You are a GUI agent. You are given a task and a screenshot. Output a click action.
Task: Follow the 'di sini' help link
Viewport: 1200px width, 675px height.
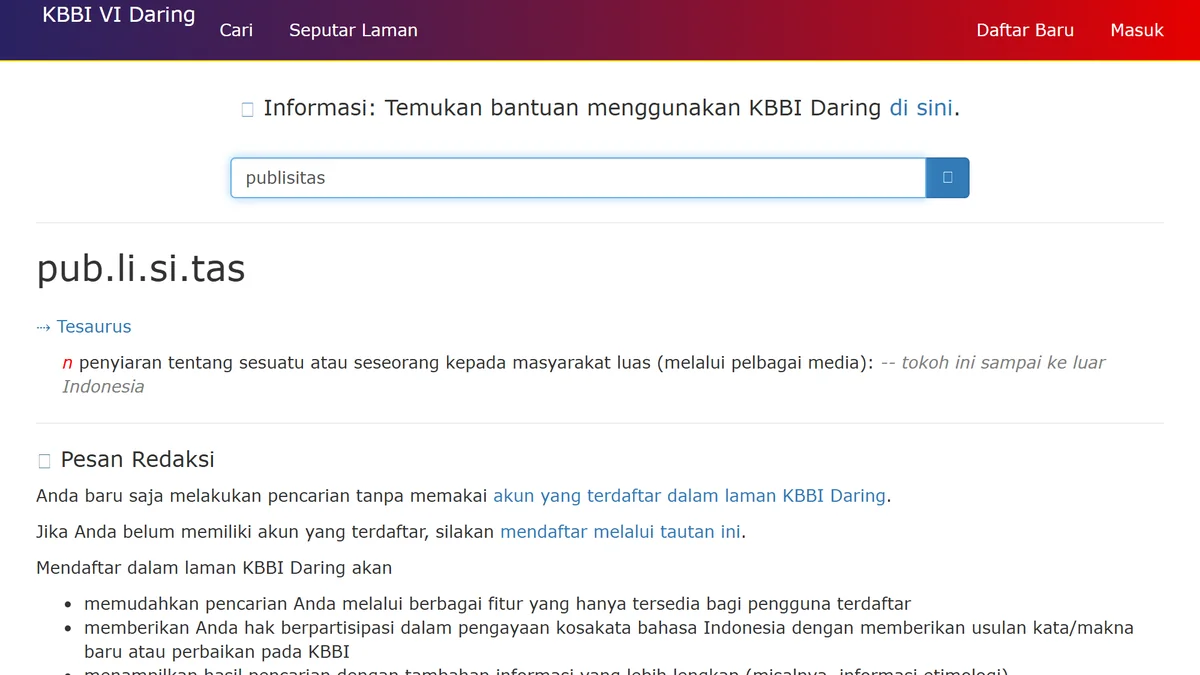point(921,108)
